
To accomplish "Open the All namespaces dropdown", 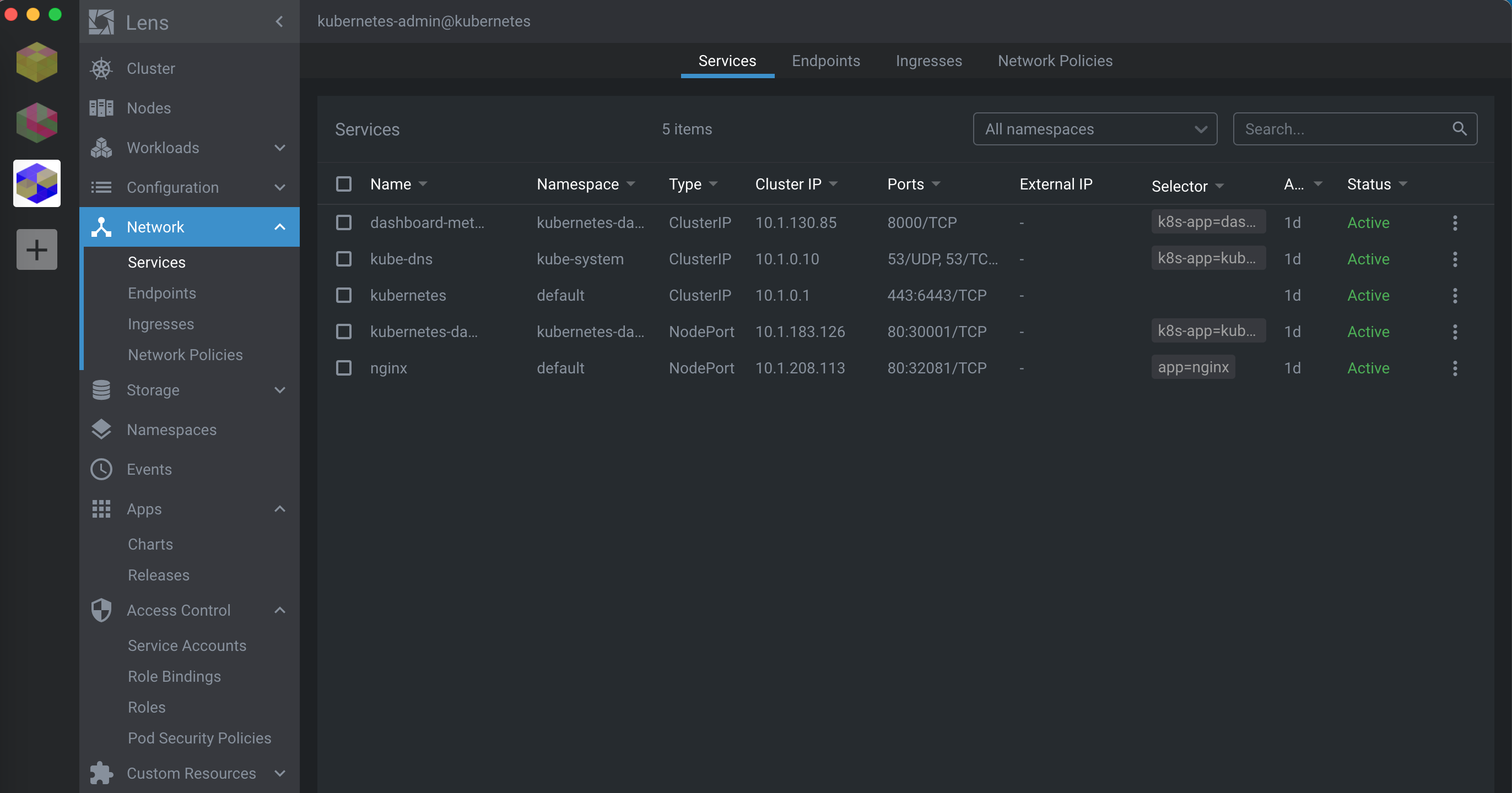I will click(x=1095, y=129).
